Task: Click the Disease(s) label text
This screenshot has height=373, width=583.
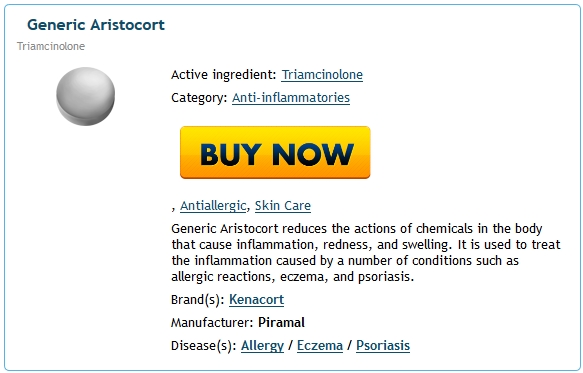Action: (204, 346)
